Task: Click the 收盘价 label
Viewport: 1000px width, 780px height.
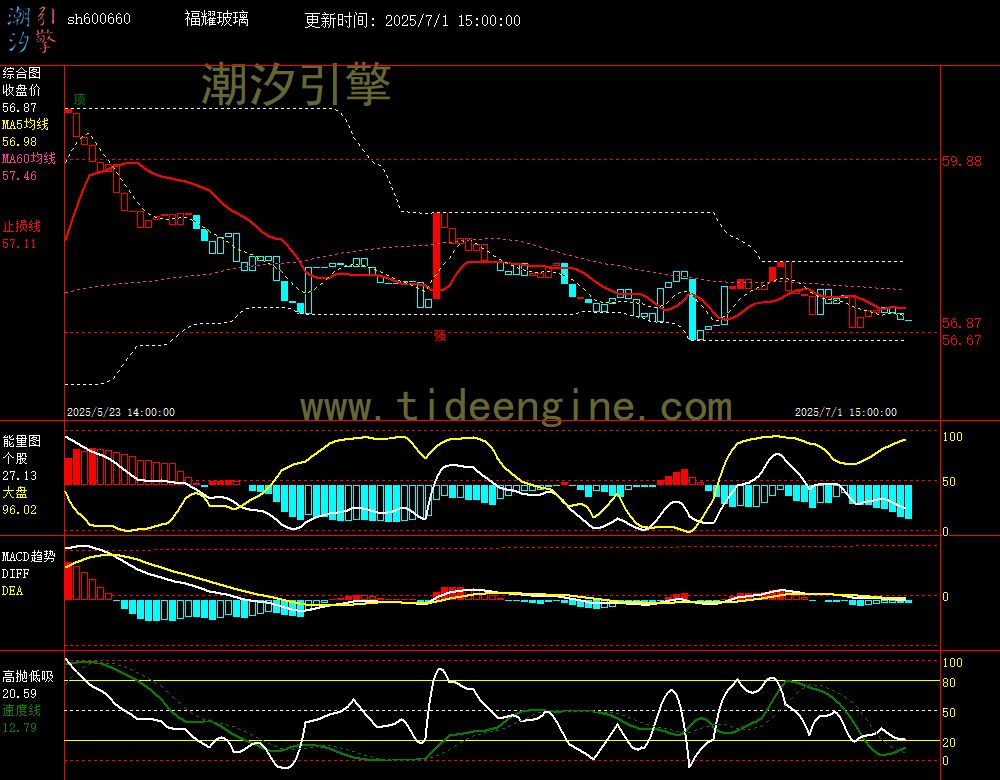Action: pos(21,91)
